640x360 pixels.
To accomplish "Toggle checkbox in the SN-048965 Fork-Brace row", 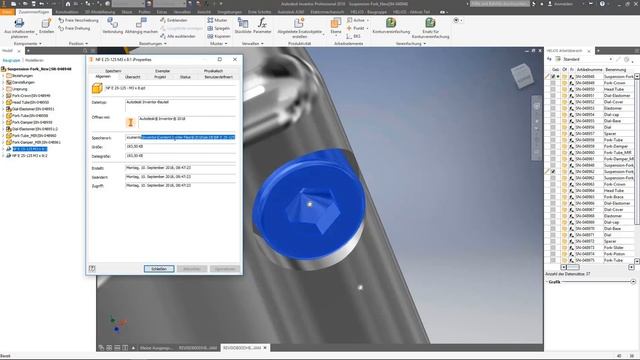I will click(x=553, y=197).
